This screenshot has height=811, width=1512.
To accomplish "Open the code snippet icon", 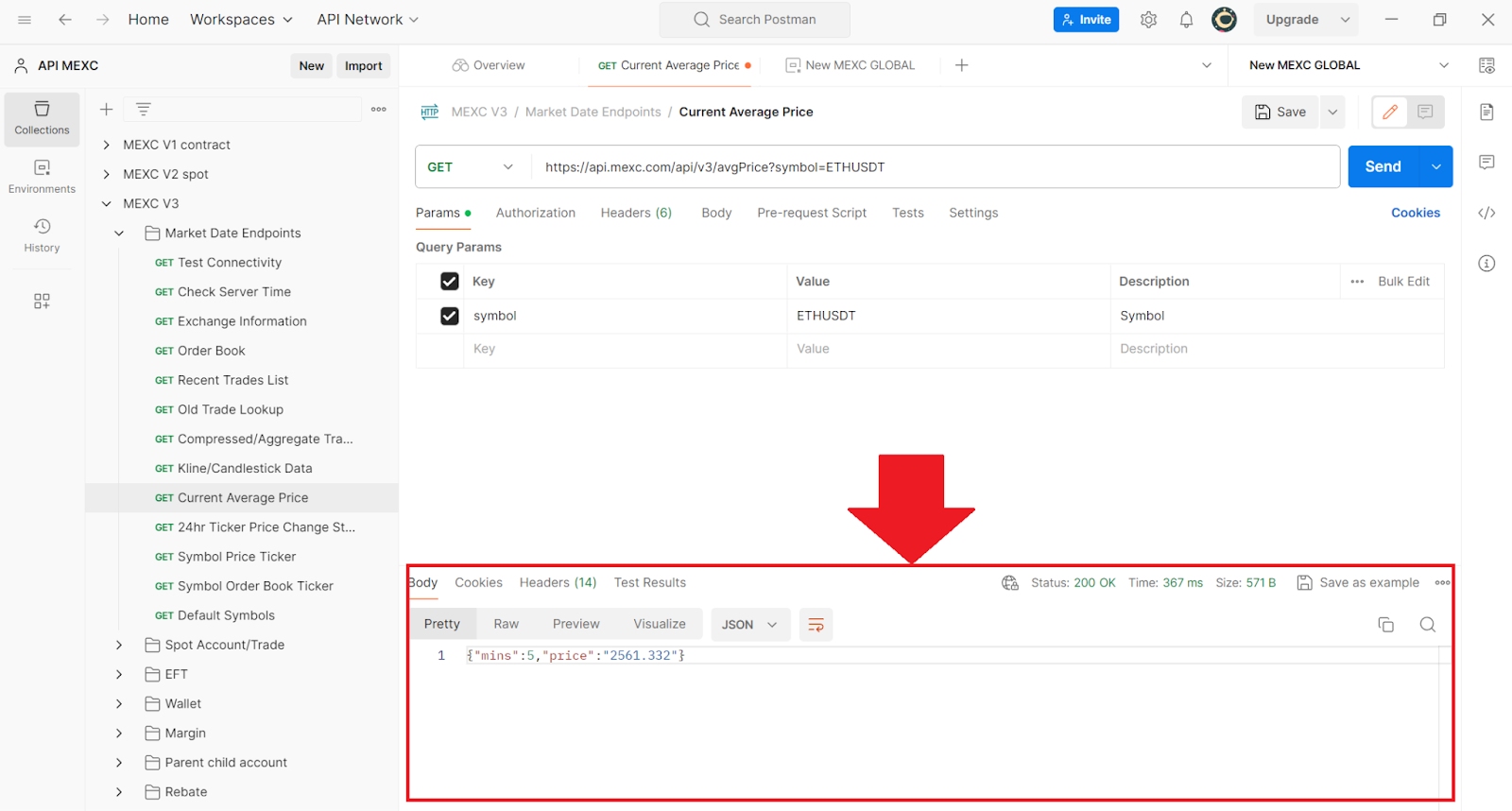I will pos(1486,213).
